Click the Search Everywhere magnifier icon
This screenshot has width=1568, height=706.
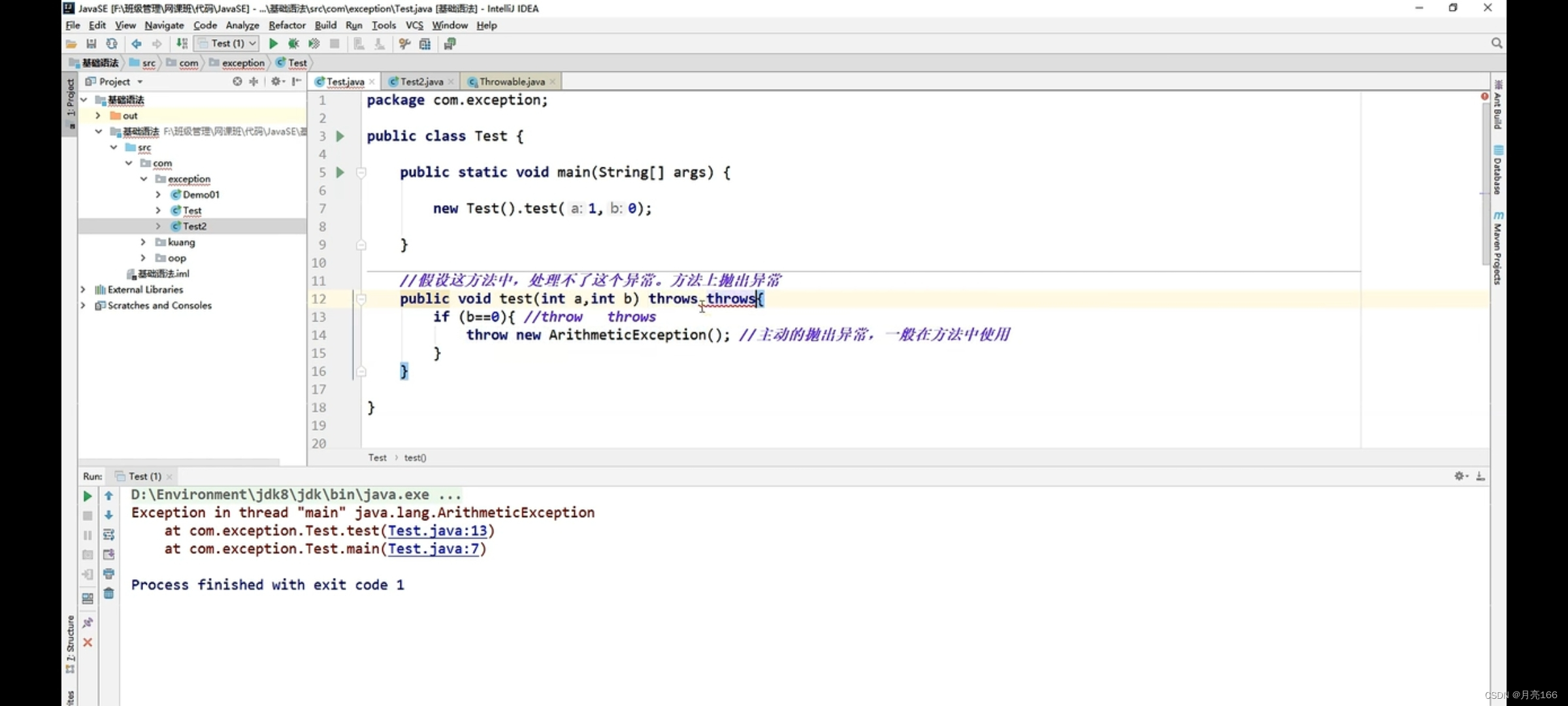pyautogui.click(x=1496, y=43)
